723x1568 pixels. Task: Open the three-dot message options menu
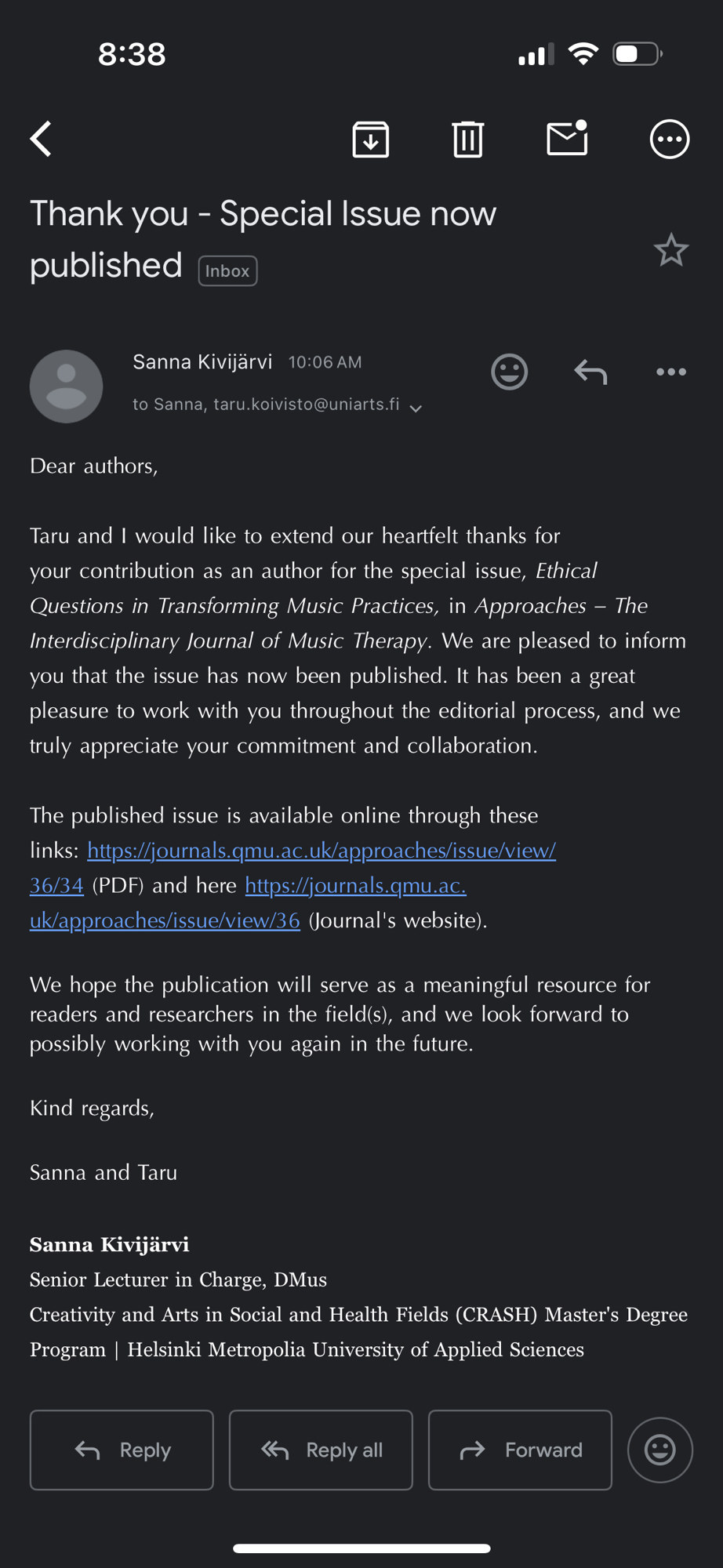(x=670, y=372)
